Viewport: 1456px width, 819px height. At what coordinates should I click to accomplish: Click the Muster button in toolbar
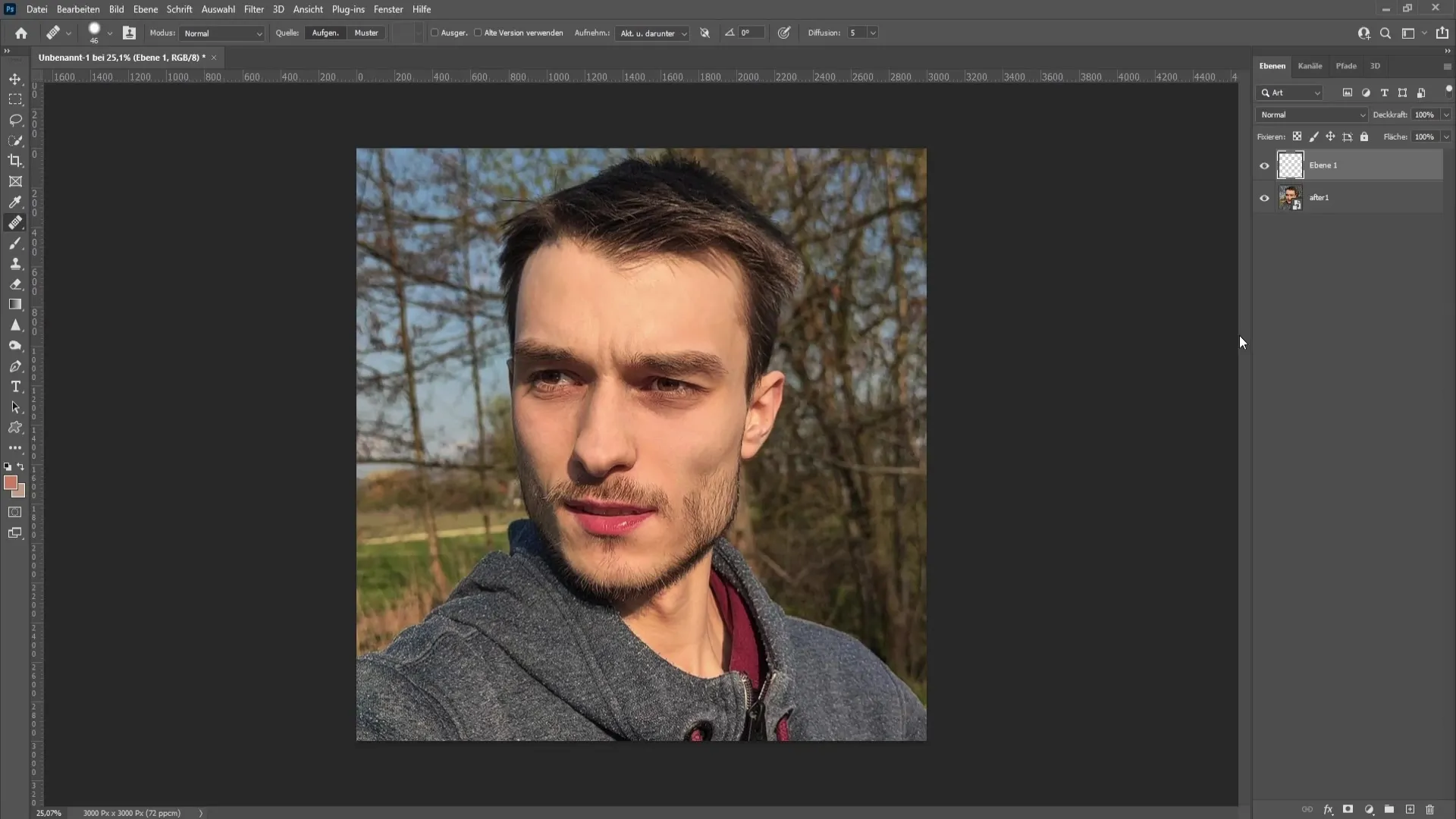click(x=367, y=32)
